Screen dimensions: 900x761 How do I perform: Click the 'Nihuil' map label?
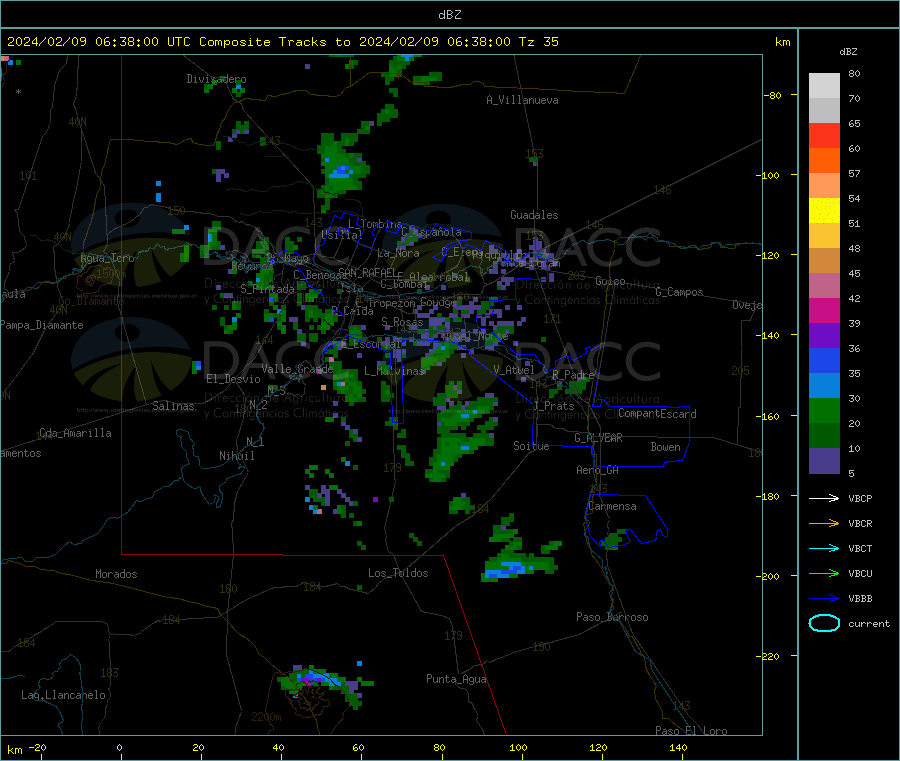236,456
